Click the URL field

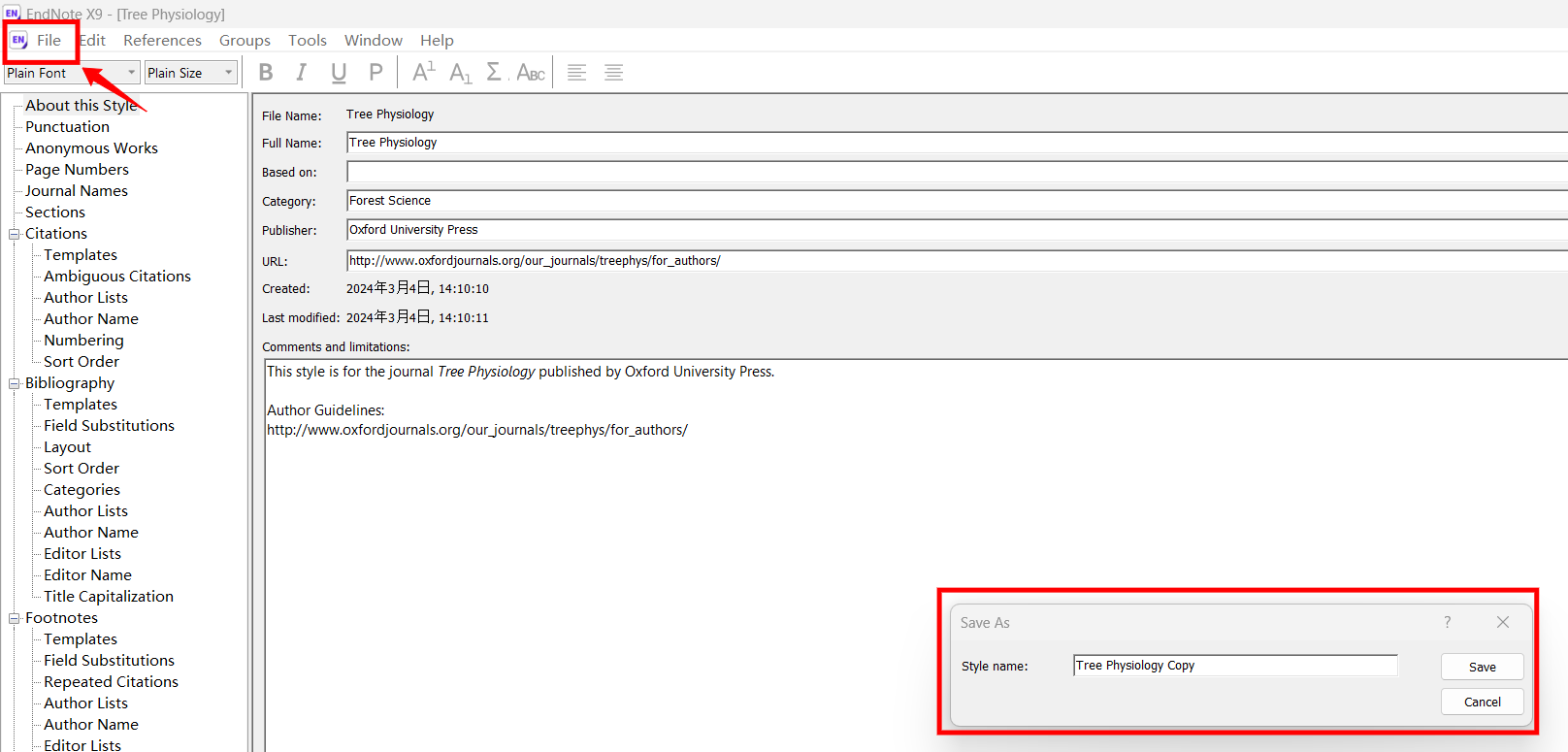(957, 261)
